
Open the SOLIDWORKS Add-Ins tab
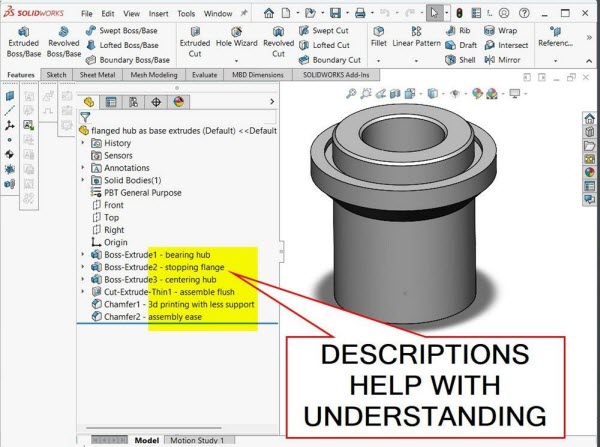[336, 75]
